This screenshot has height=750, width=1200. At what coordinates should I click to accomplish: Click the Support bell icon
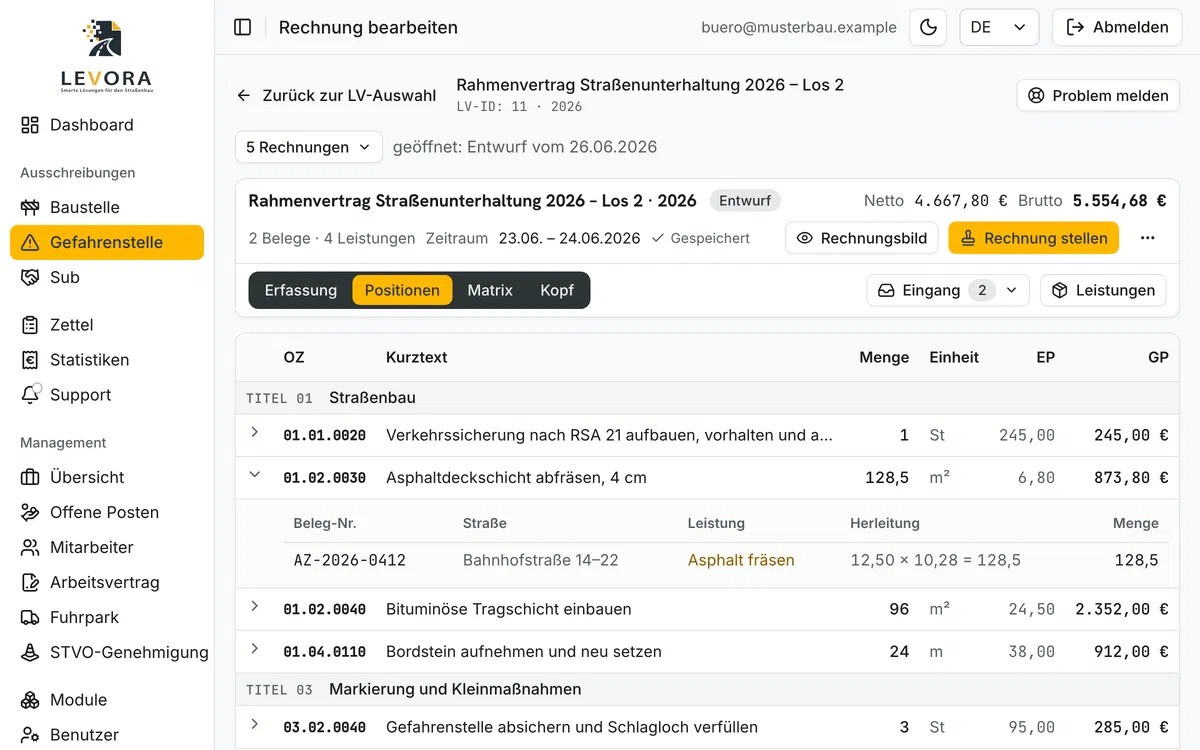(30, 394)
